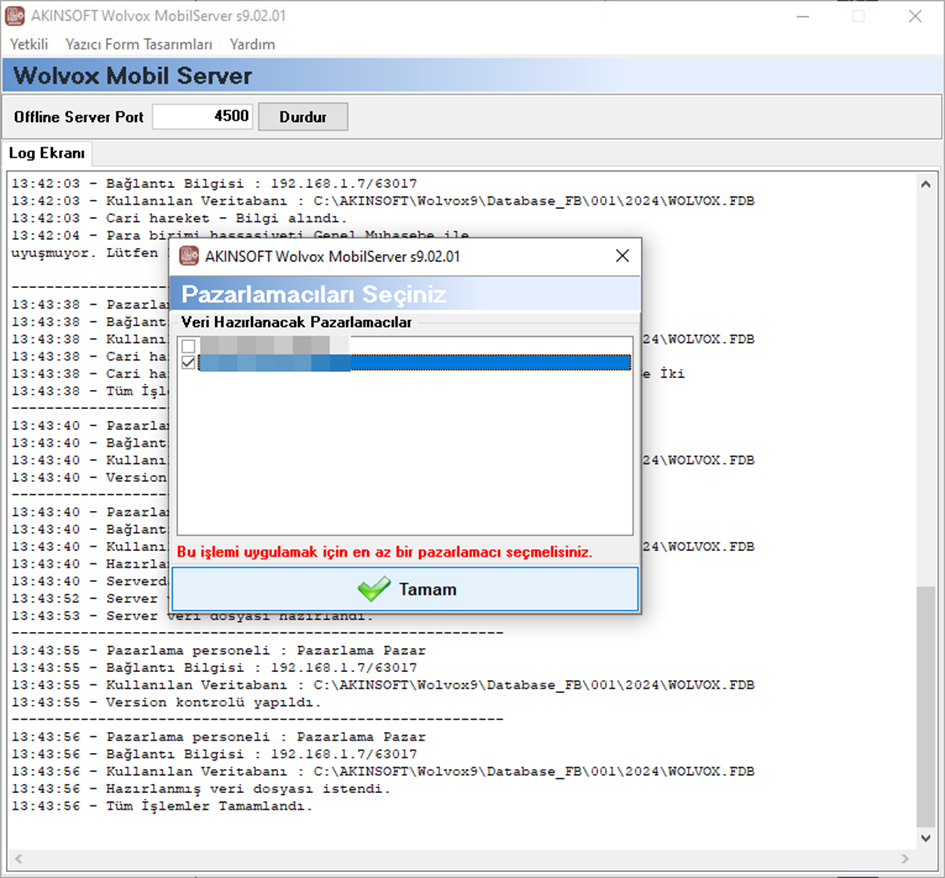Open the Yazıcı Form Tasarımları menu
This screenshot has height=878, width=945.
tap(139, 45)
